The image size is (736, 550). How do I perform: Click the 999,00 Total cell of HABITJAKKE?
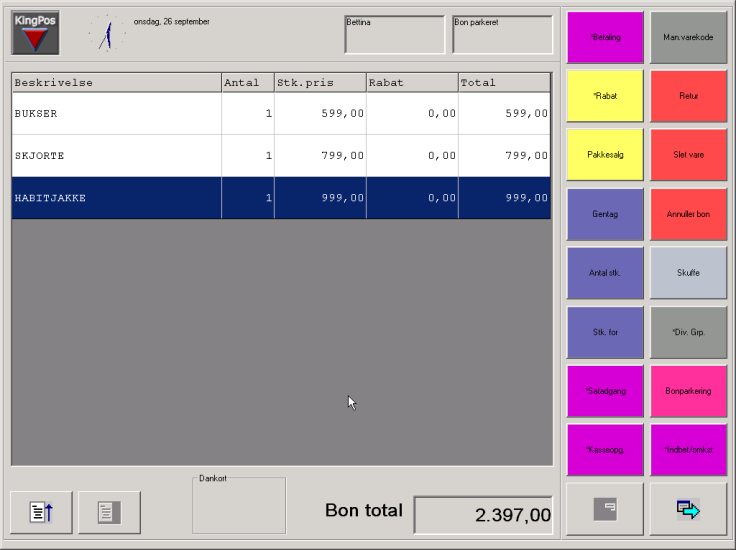[504, 198]
